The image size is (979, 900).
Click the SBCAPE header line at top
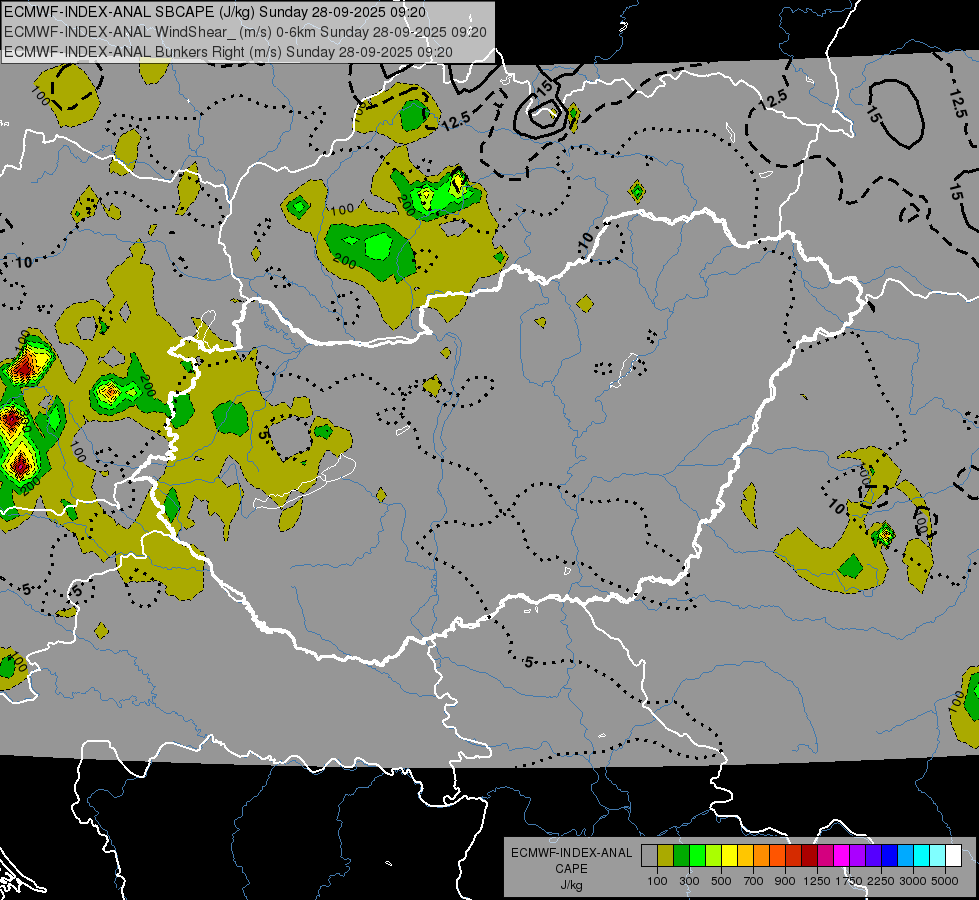pos(215,12)
